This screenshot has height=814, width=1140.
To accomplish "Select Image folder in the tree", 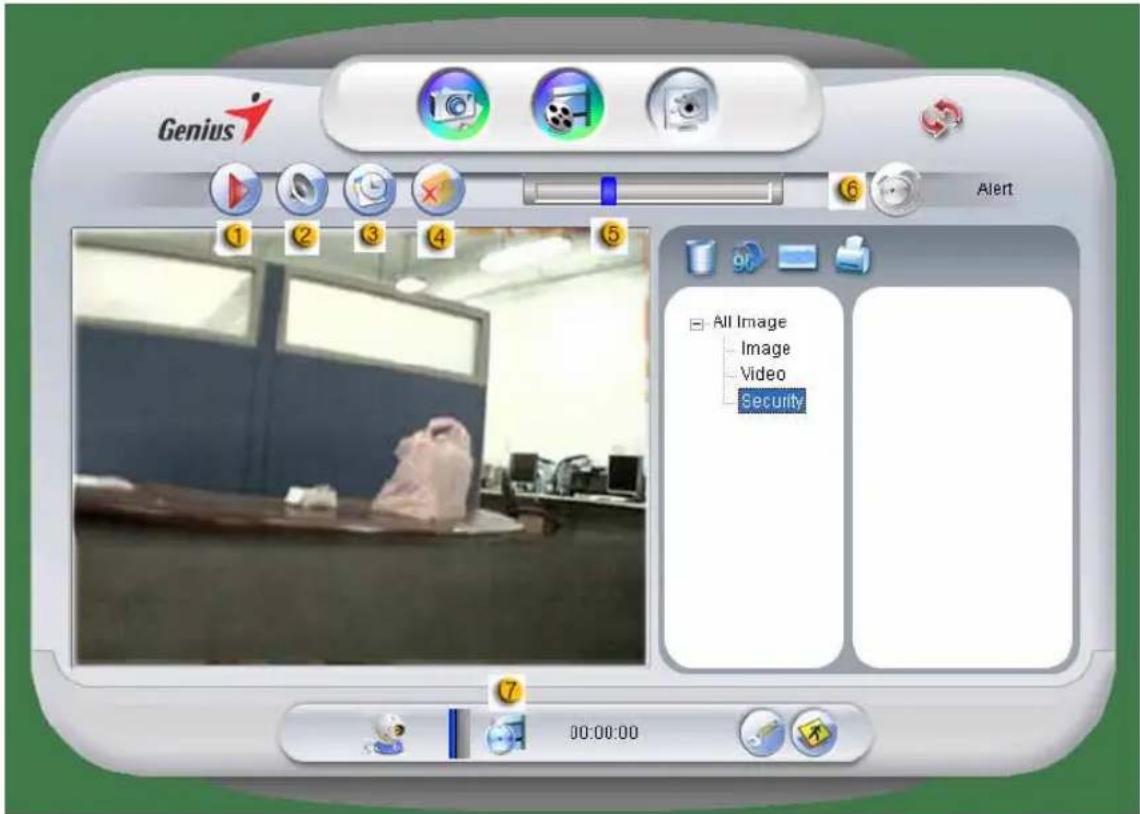I will click(765, 349).
